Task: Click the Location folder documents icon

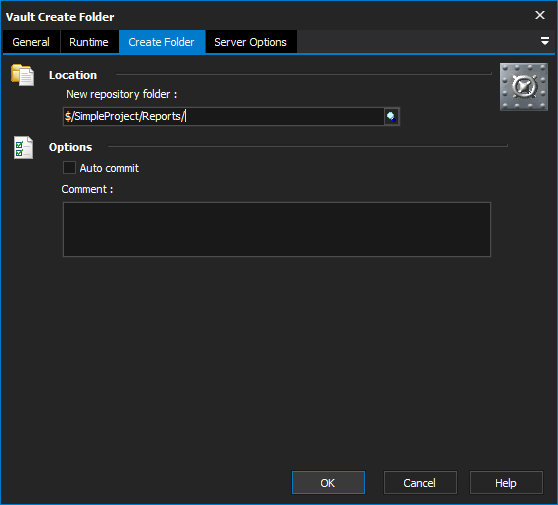Action: click(23, 75)
